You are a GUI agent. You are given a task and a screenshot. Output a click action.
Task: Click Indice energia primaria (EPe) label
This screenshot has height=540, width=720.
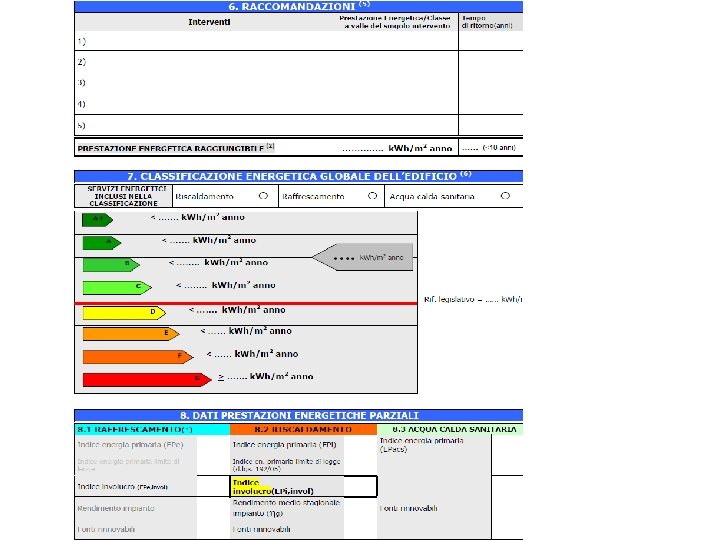coord(130,445)
